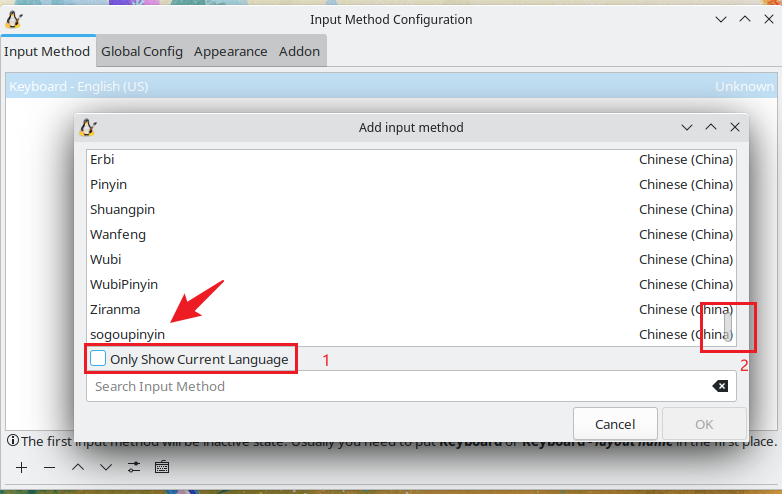782x494 pixels.
Task: Select the Shuangpin input method
Action: pos(411,209)
